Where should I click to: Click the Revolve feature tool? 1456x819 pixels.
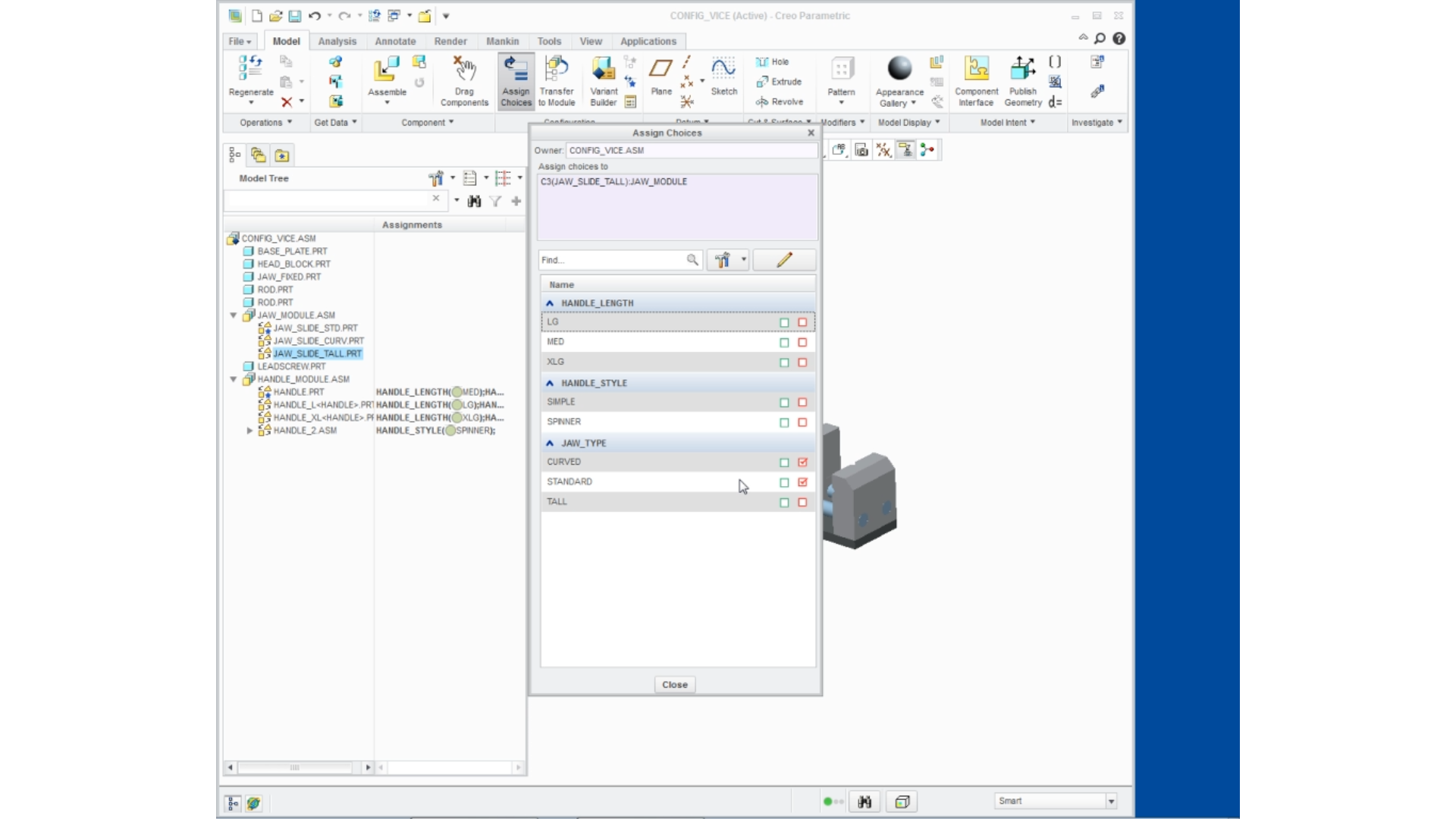(x=780, y=102)
